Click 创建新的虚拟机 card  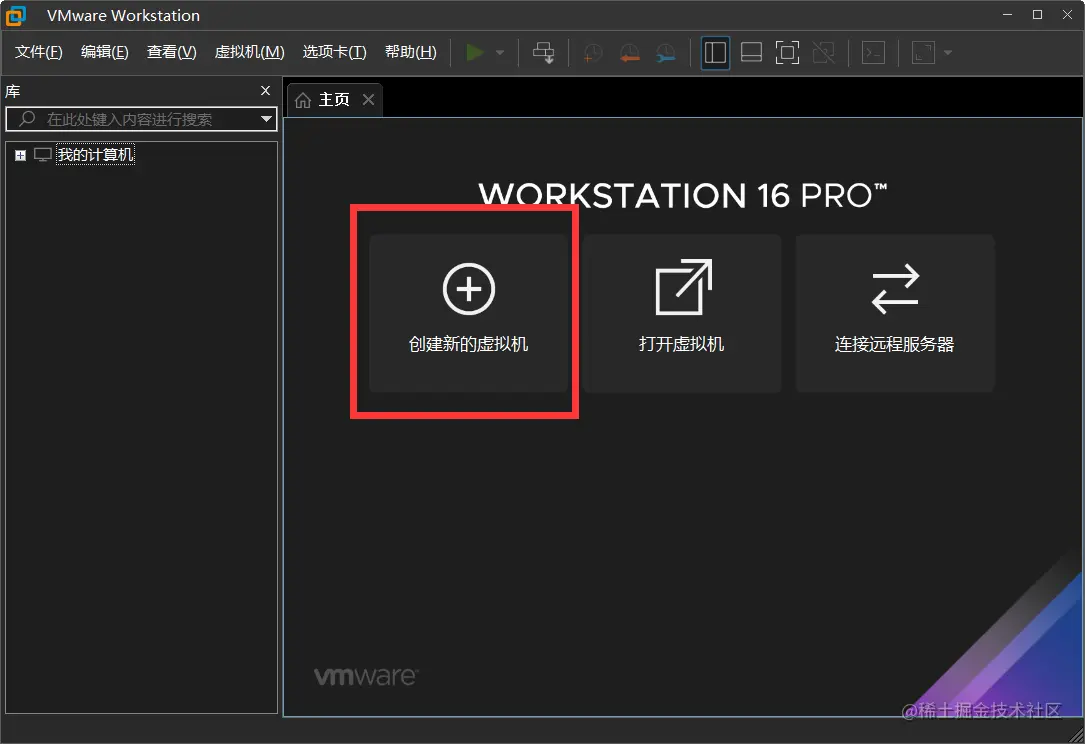(468, 314)
